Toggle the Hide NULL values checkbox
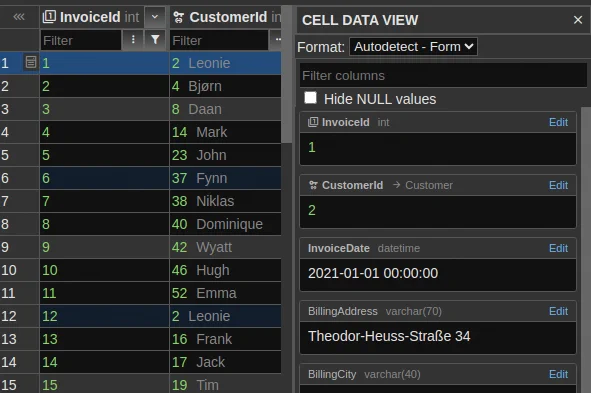The image size is (591, 393). [310, 98]
